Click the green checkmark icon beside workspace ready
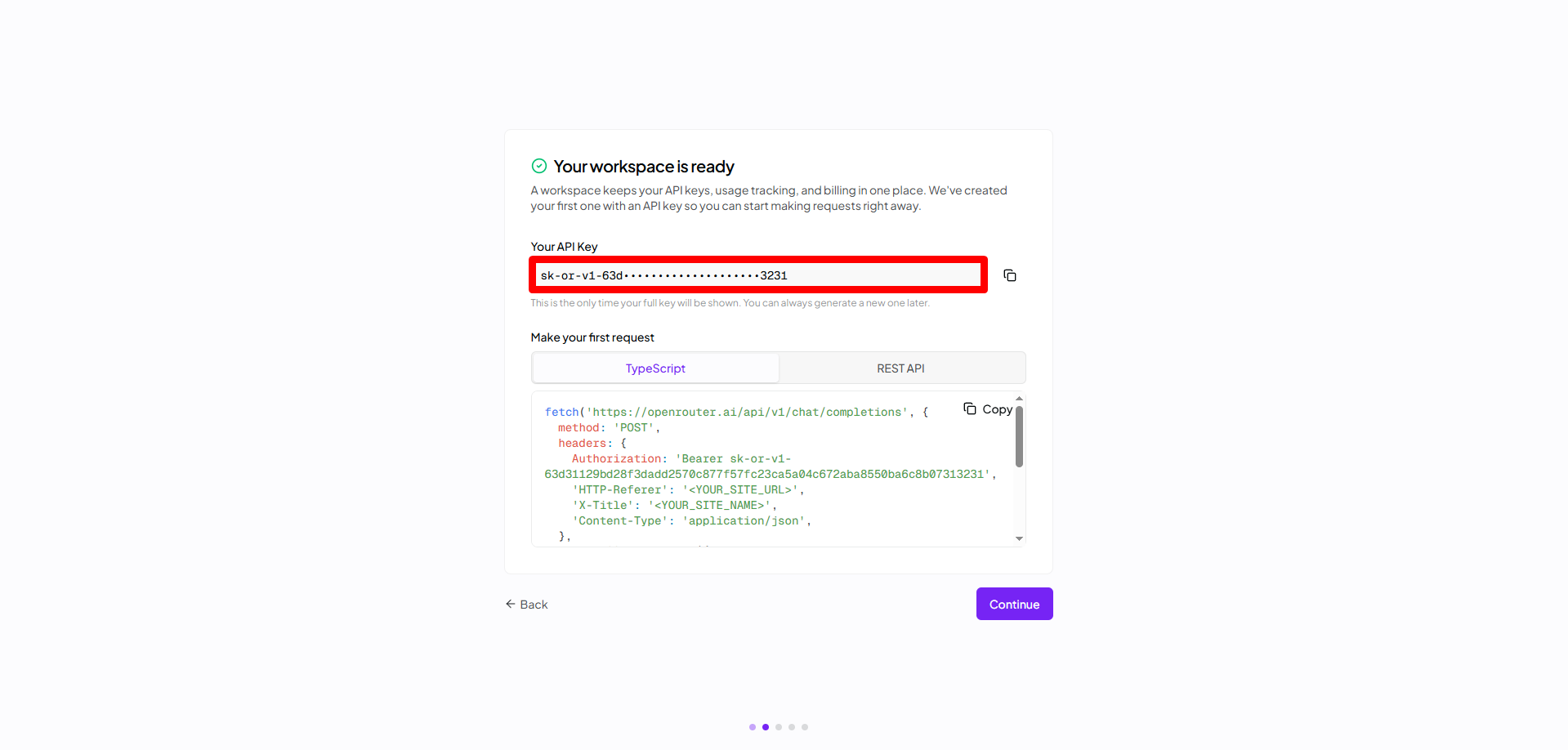This screenshot has height=750, width=1568. [539, 166]
